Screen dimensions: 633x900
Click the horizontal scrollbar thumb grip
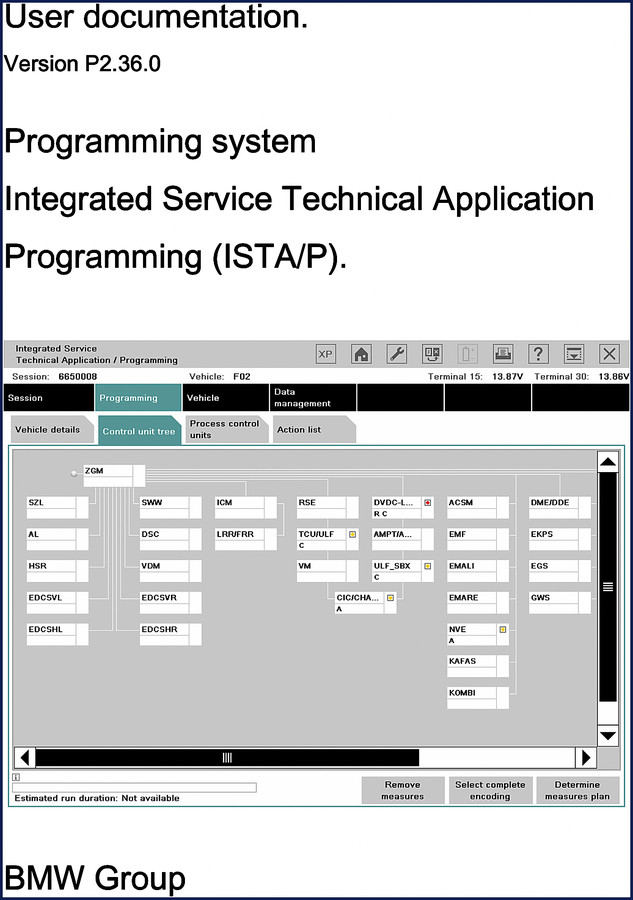click(227, 758)
